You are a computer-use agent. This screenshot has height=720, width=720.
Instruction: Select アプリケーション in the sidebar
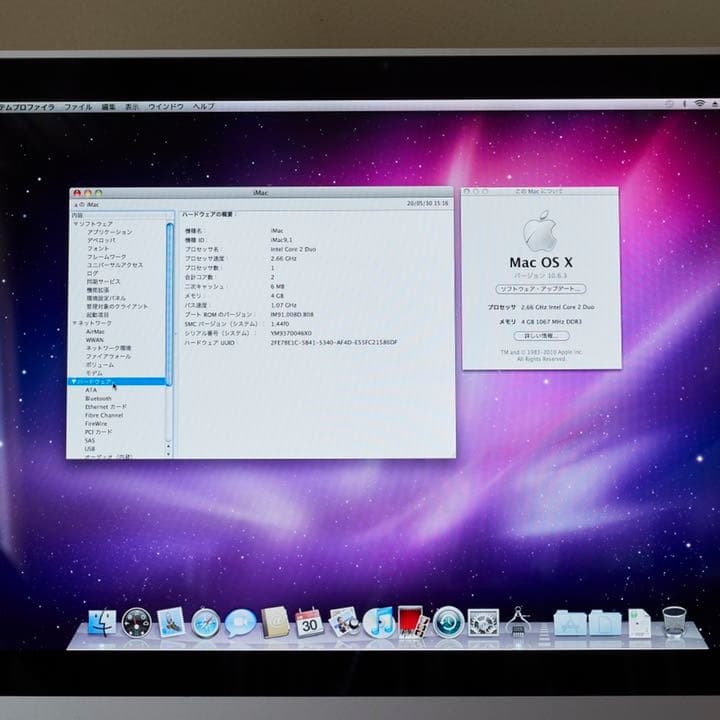coord(110,232)
